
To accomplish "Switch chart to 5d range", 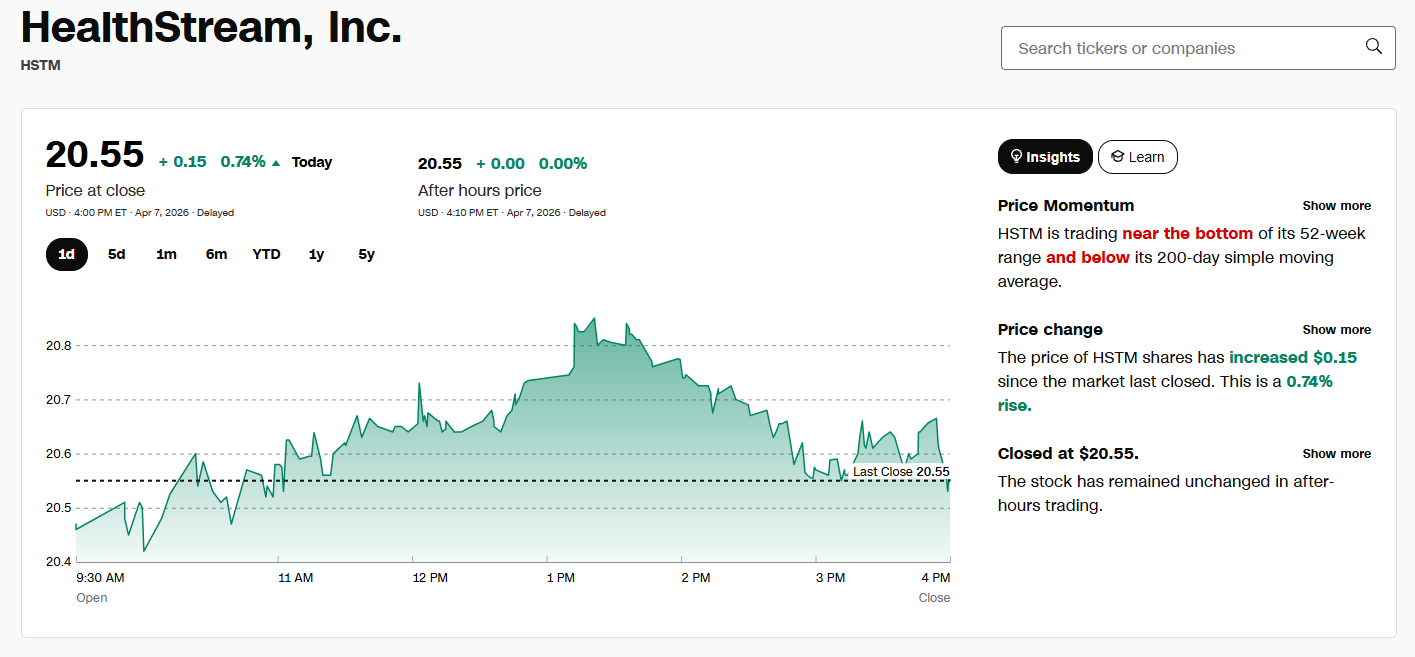I will [117, 254].
